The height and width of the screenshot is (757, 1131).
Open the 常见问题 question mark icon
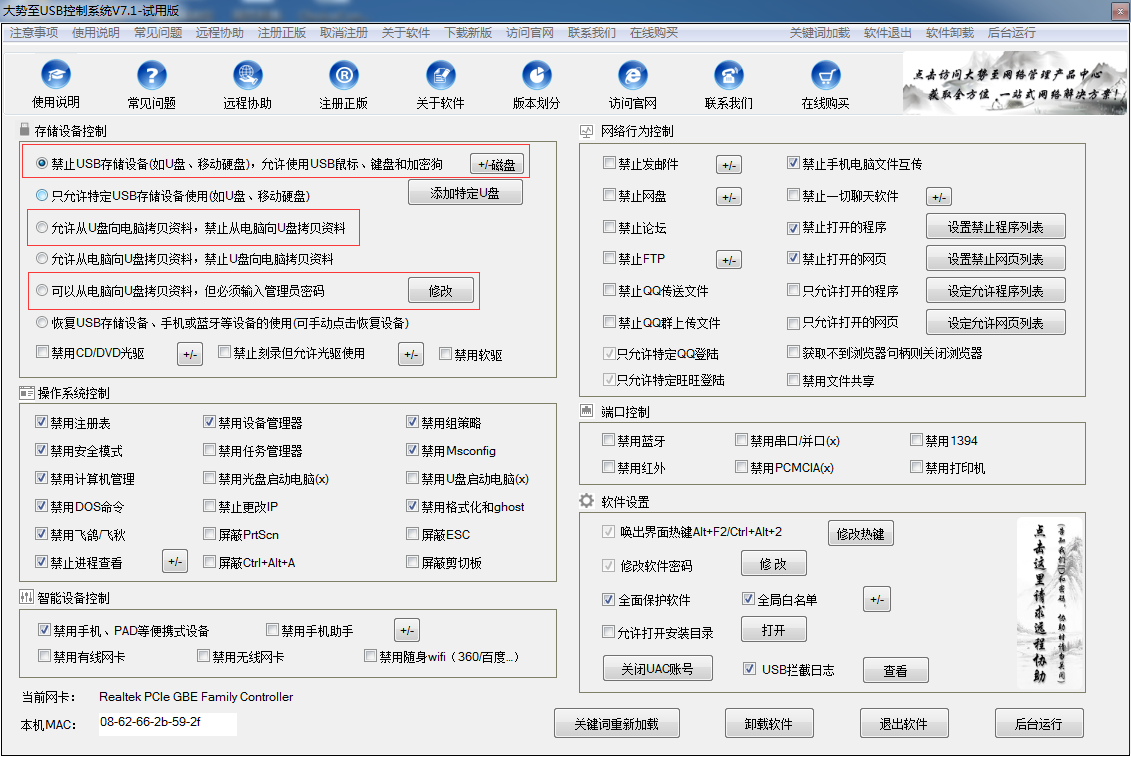pos(151,76)
